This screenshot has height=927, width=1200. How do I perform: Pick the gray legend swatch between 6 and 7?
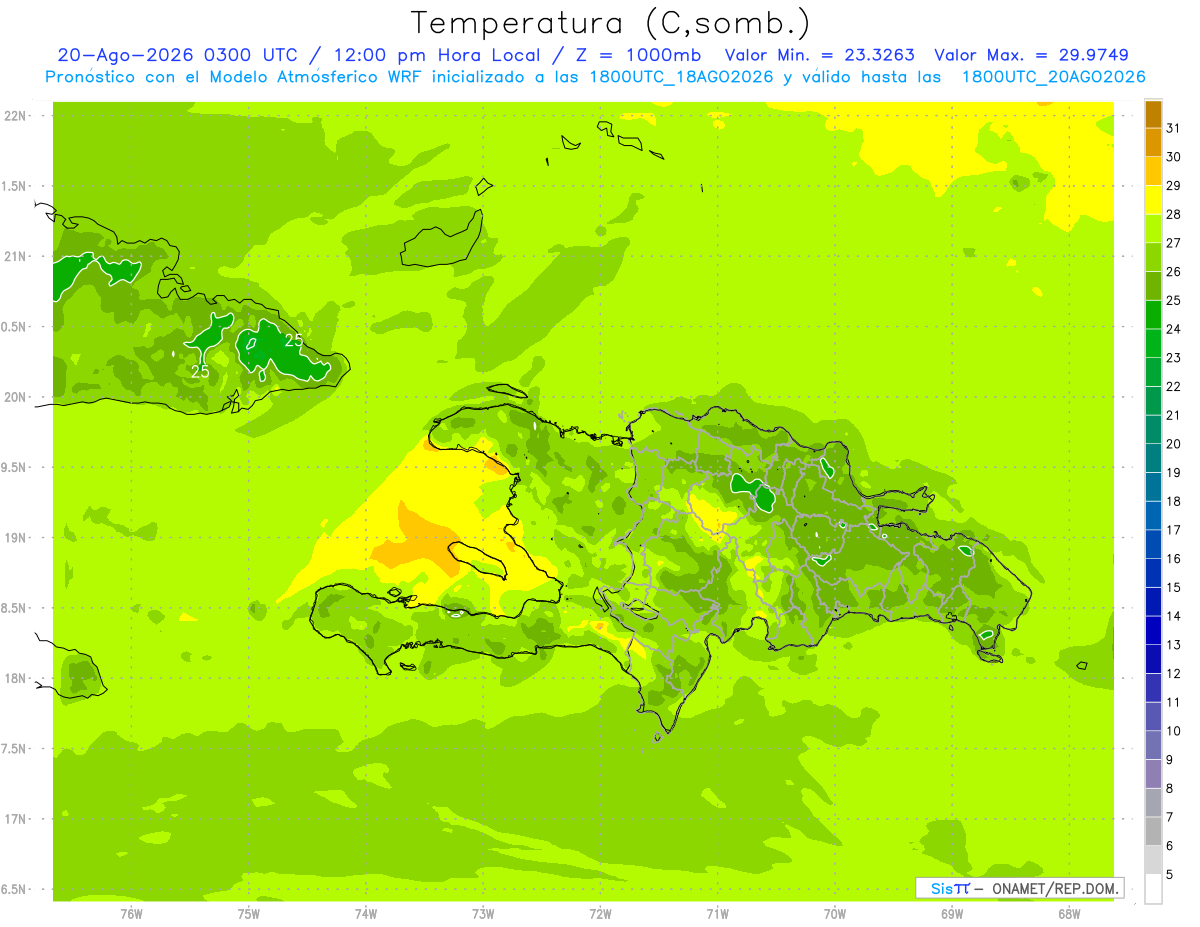[x=1153, y=831]
